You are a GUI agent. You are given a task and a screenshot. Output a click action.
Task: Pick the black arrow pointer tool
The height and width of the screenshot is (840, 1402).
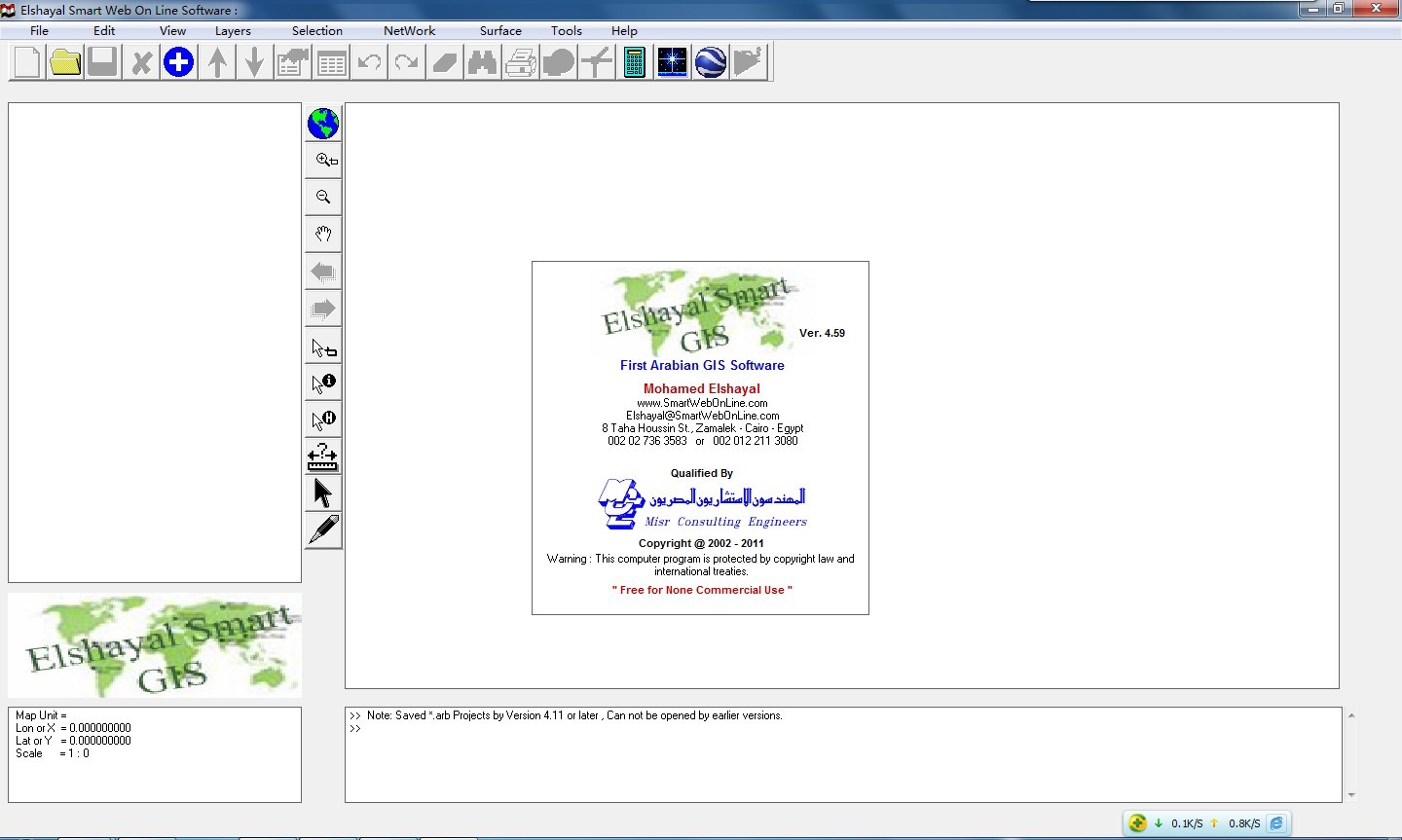tap(323, 493)
